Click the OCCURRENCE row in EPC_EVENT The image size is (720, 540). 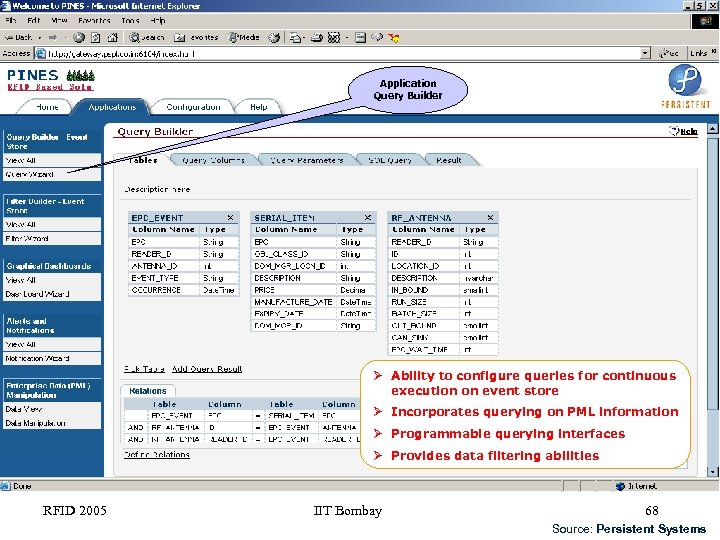coord(184,290)
